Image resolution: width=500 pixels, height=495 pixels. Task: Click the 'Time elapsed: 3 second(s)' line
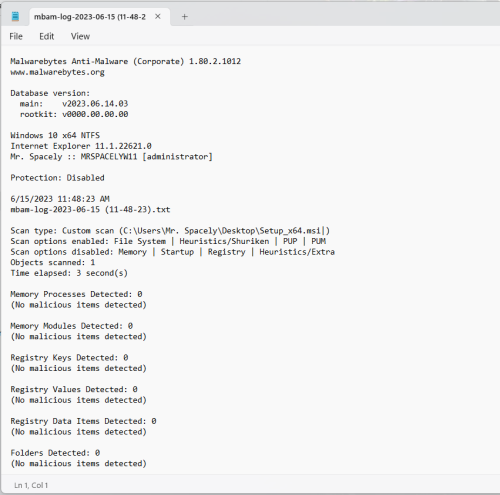point(69,273)
